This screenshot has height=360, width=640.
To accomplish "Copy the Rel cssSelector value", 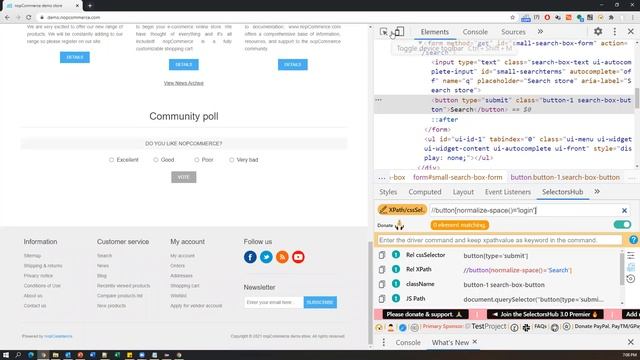I will pos(382,255).
